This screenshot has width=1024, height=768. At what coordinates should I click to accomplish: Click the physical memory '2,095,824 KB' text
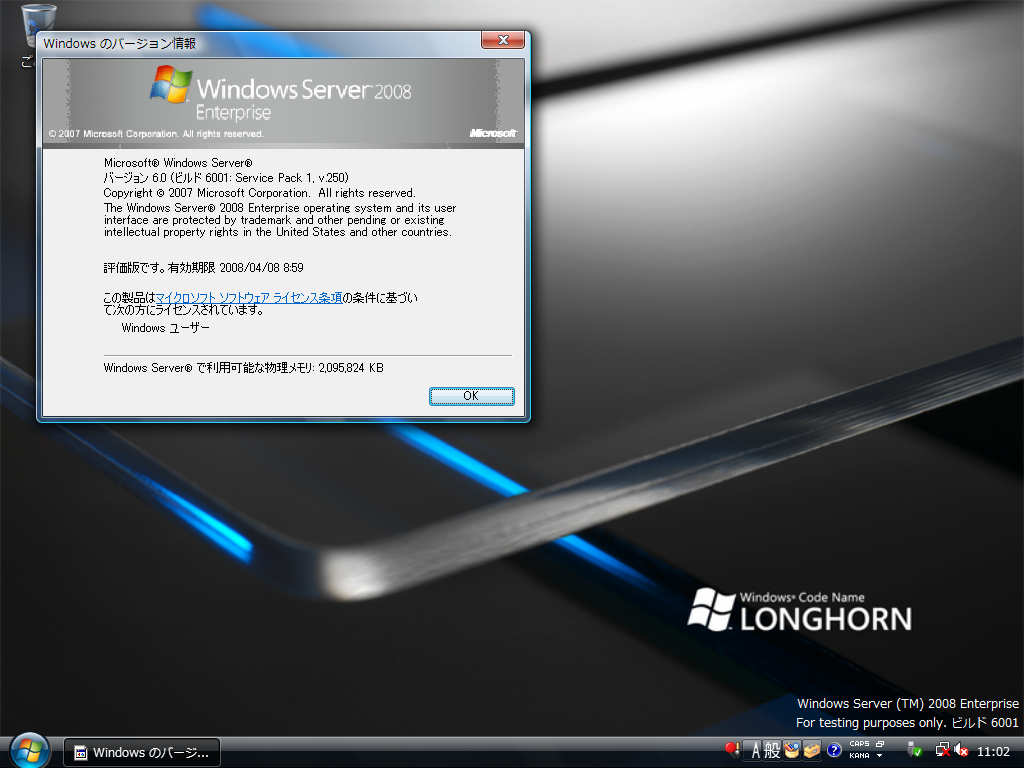(351, 368)
